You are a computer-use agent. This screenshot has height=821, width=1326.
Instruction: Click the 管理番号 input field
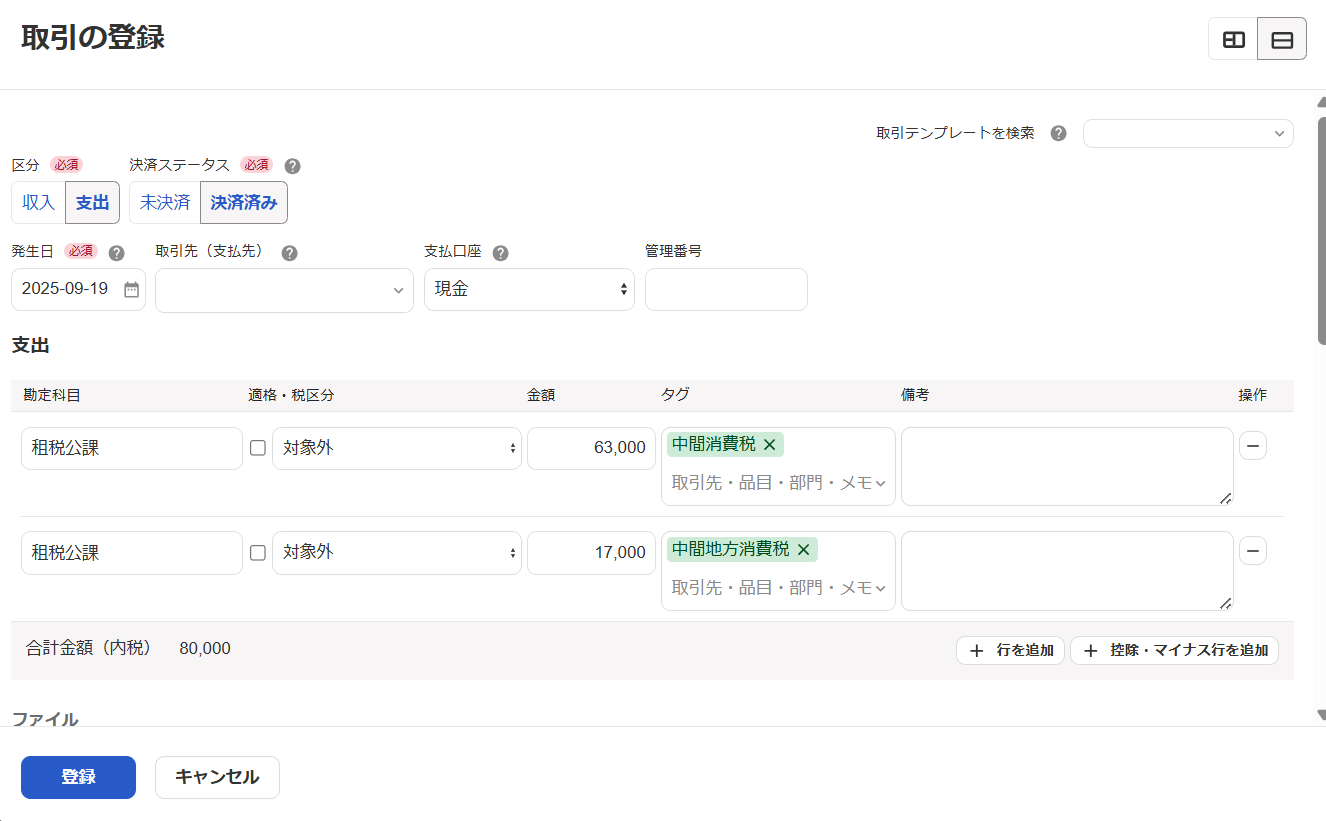[x=726, y=289]
